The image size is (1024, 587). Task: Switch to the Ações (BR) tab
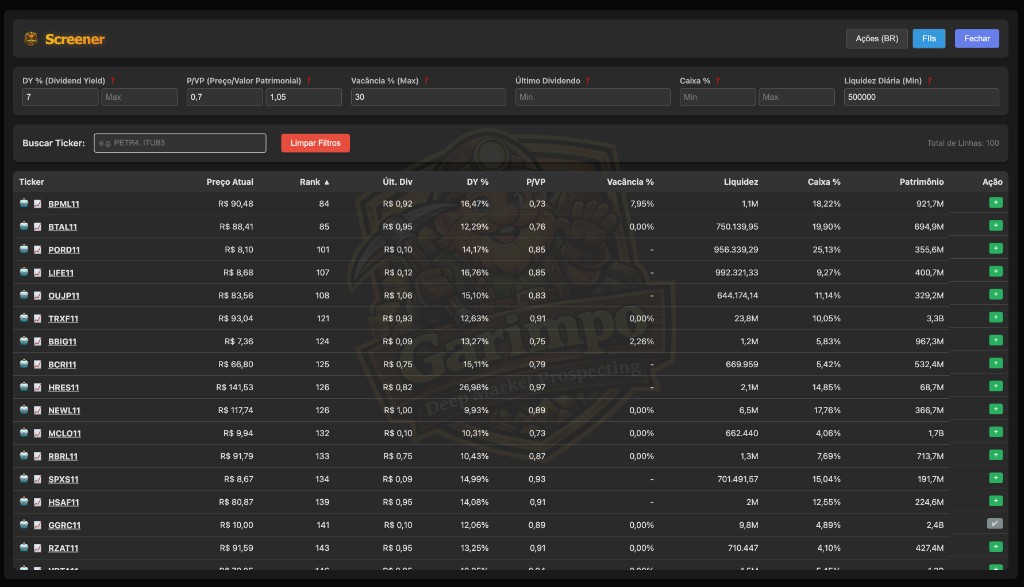coord(876,38)
